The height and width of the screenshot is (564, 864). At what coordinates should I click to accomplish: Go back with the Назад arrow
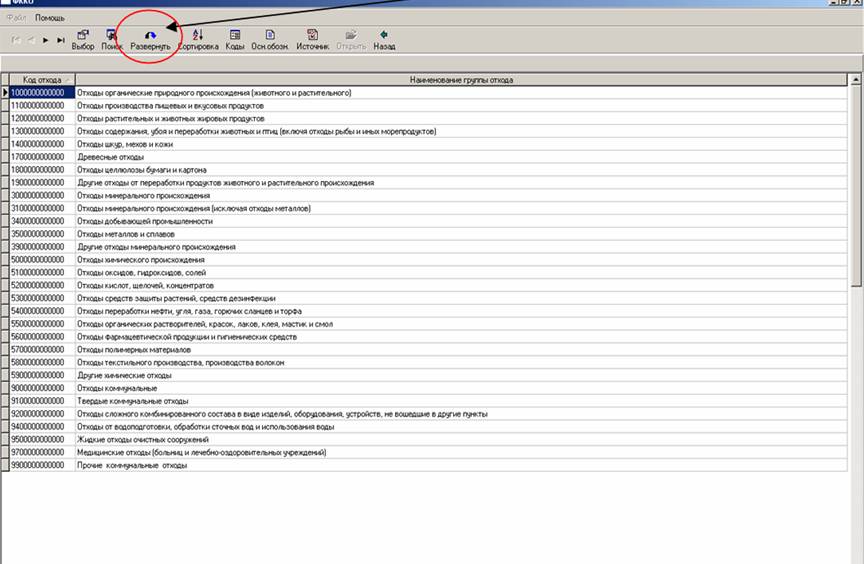pyautogui.click(x=384, y=38)
